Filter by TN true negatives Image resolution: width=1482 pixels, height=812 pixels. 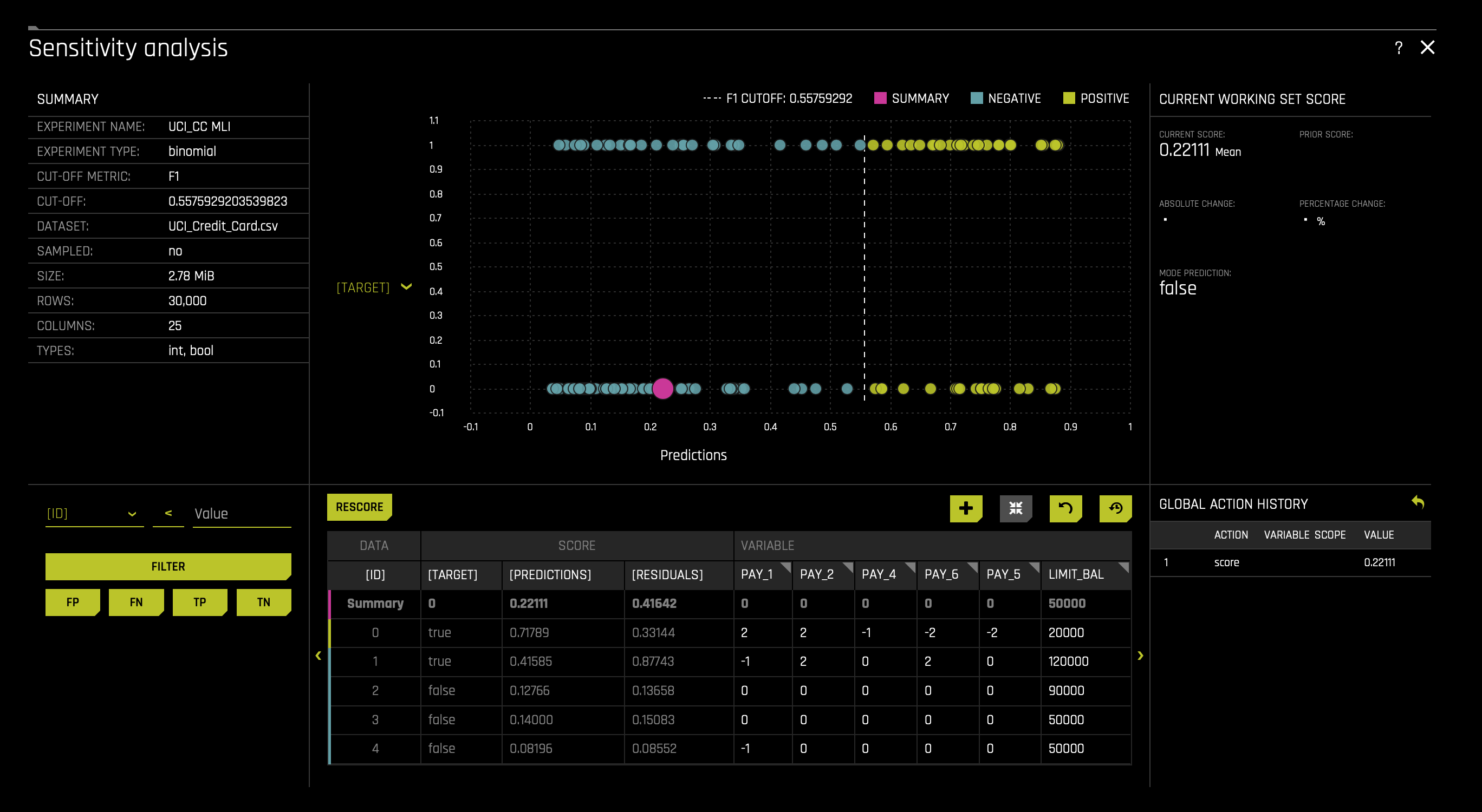click(x=263, y=602)
